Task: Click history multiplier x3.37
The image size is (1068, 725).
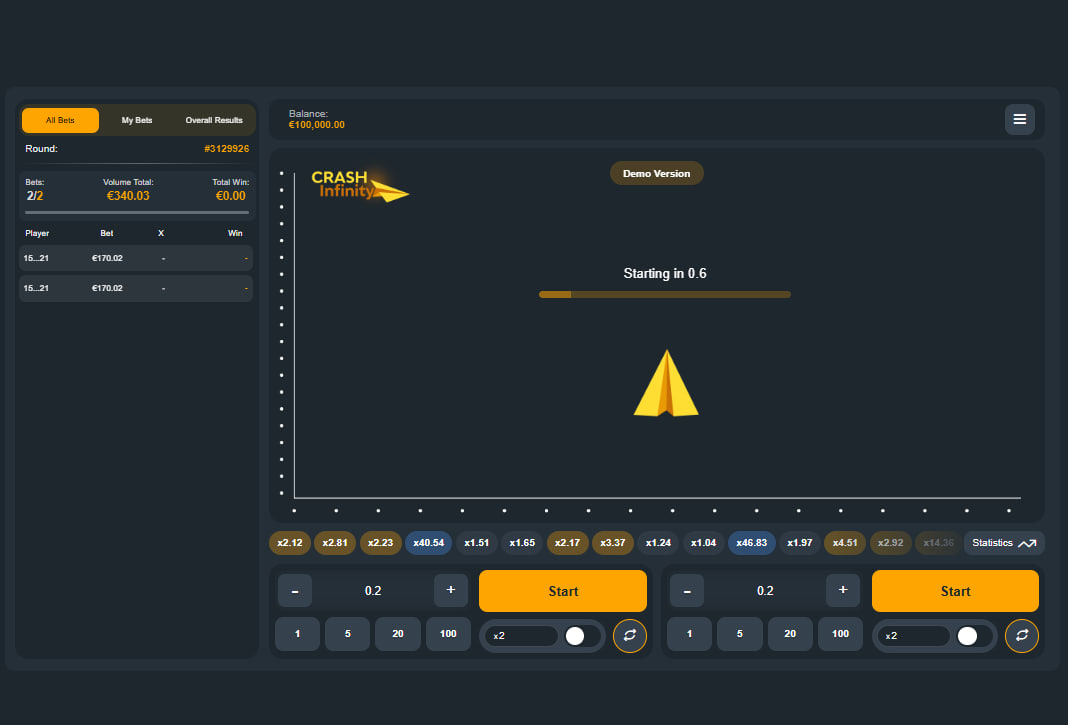Action: click(613, 543)
